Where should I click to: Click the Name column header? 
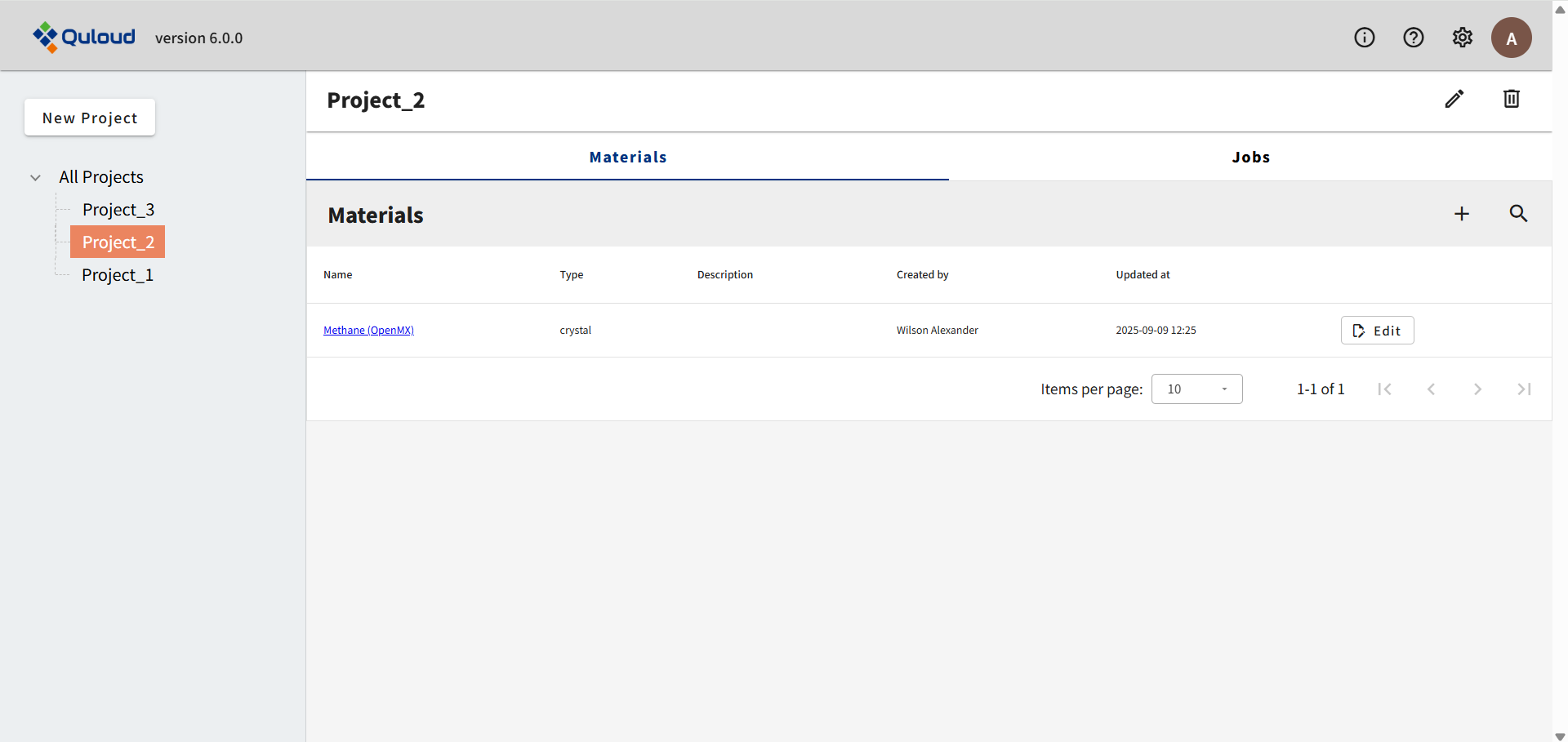(x=338, y=275)
